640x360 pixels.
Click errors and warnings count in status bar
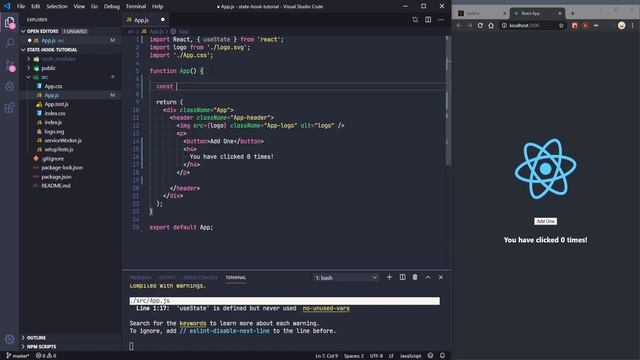[46, 356]
